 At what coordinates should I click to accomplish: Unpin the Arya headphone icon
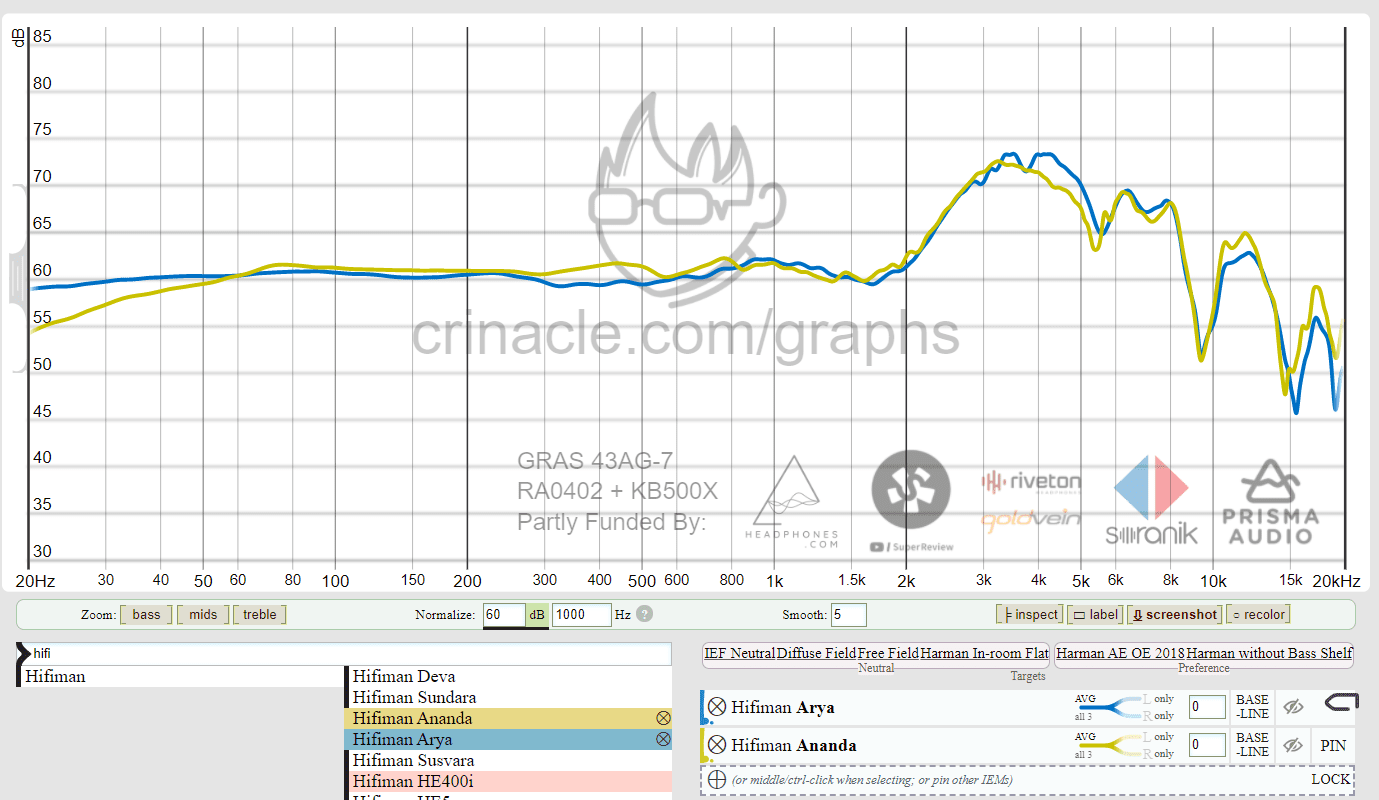1340,705
